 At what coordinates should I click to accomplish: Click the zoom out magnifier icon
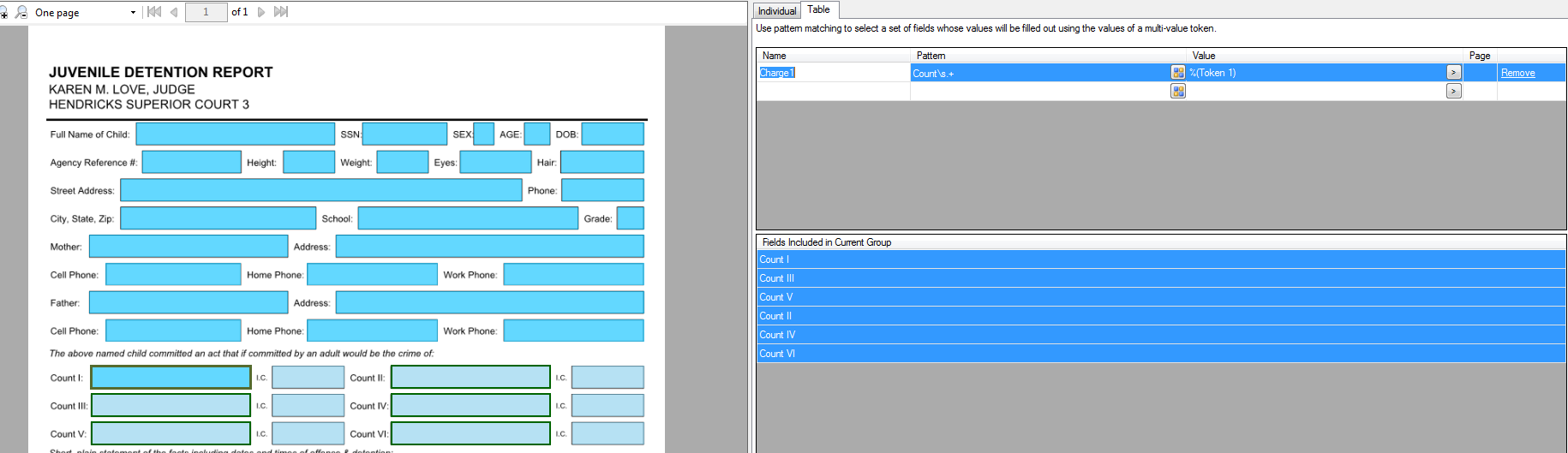[21, 12]
